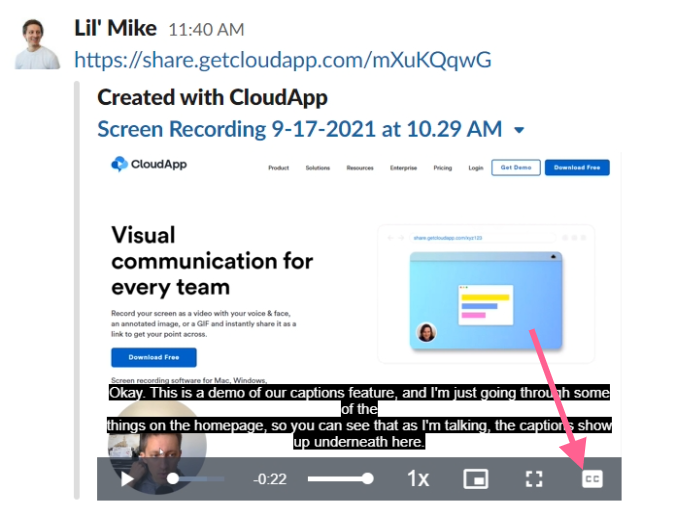Viewport: 675px width, 515px height.
Task: Open share.getcloudapp.com link in message
Action: 282,60
